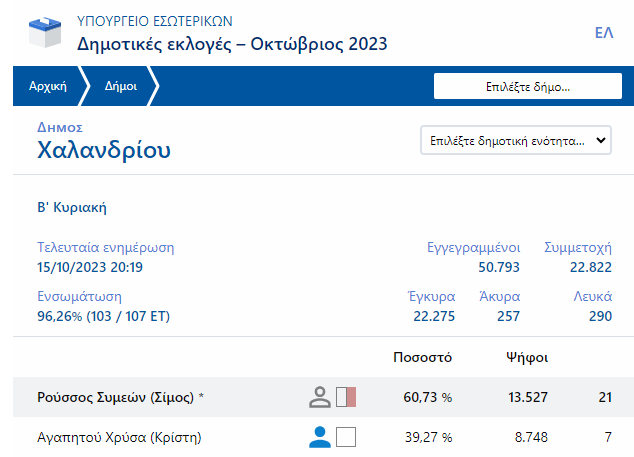
Task: Click the ballot box logo icon
Action: [x=41, y=33]
